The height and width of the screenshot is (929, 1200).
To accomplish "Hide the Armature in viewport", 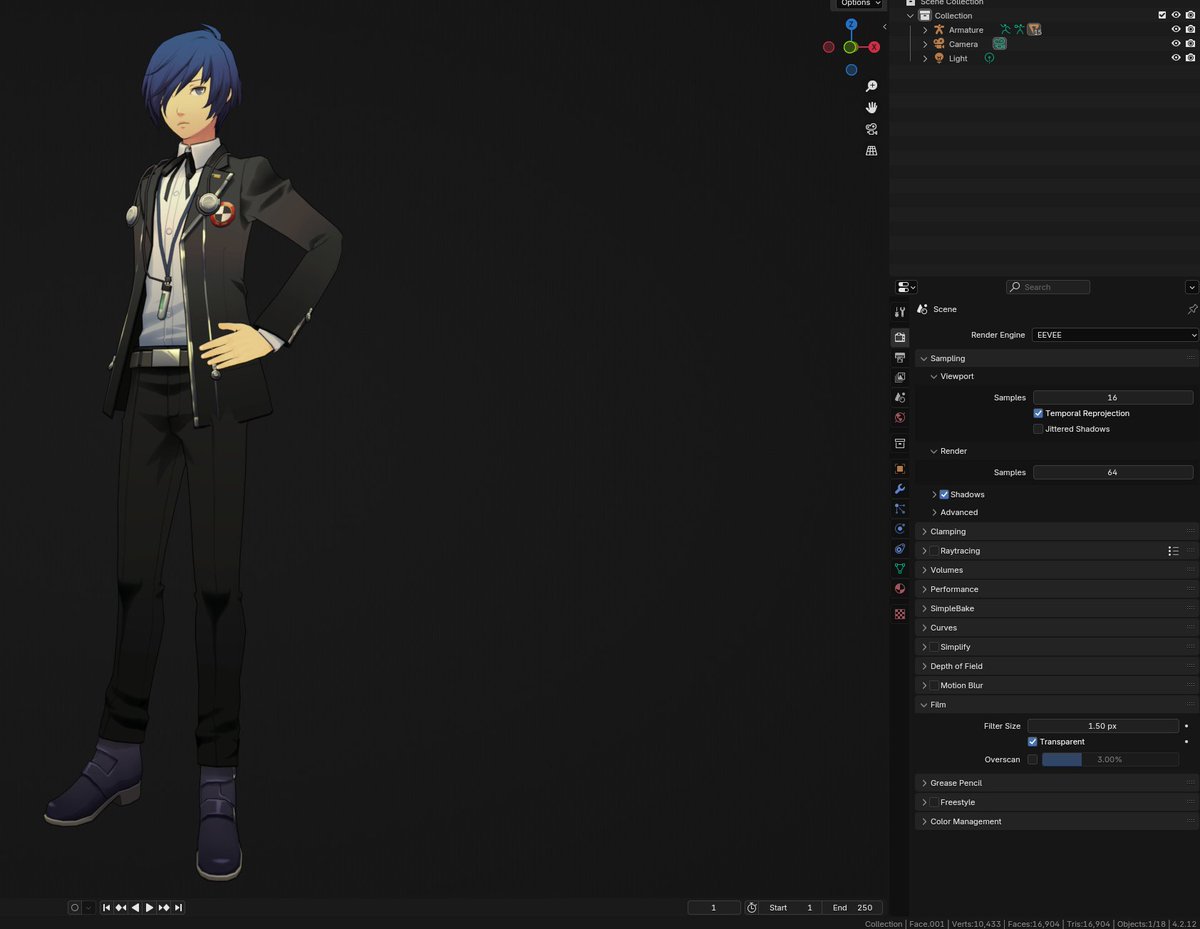I will tap(1176, 30).
